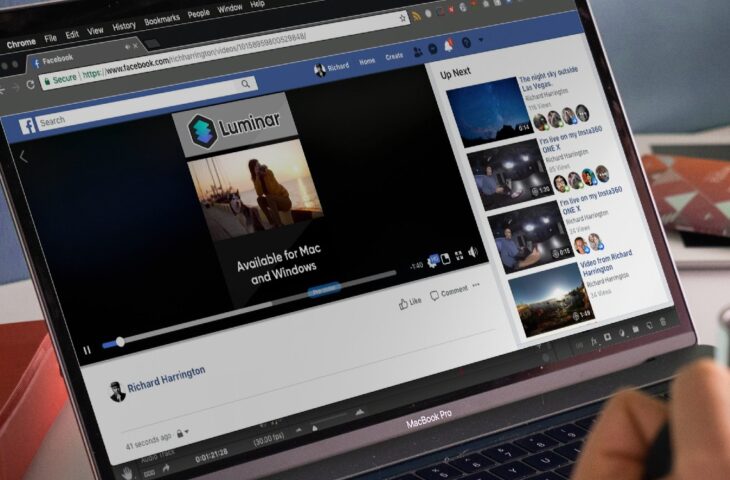Open Richard profile in Facebook header
Screen dimensions: 730x480
pos(332,68)
